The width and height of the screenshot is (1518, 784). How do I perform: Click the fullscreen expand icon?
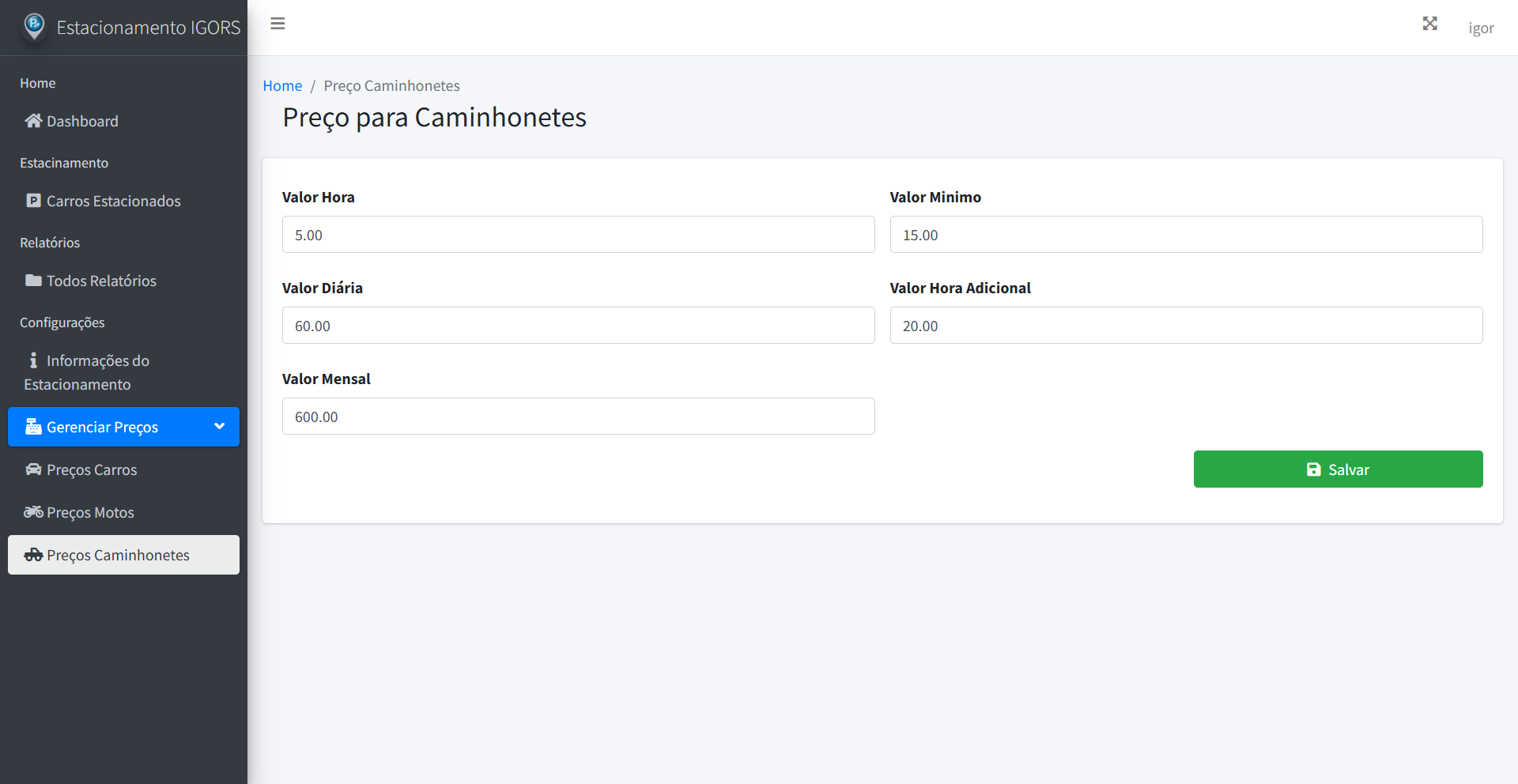click(1429, 24)
